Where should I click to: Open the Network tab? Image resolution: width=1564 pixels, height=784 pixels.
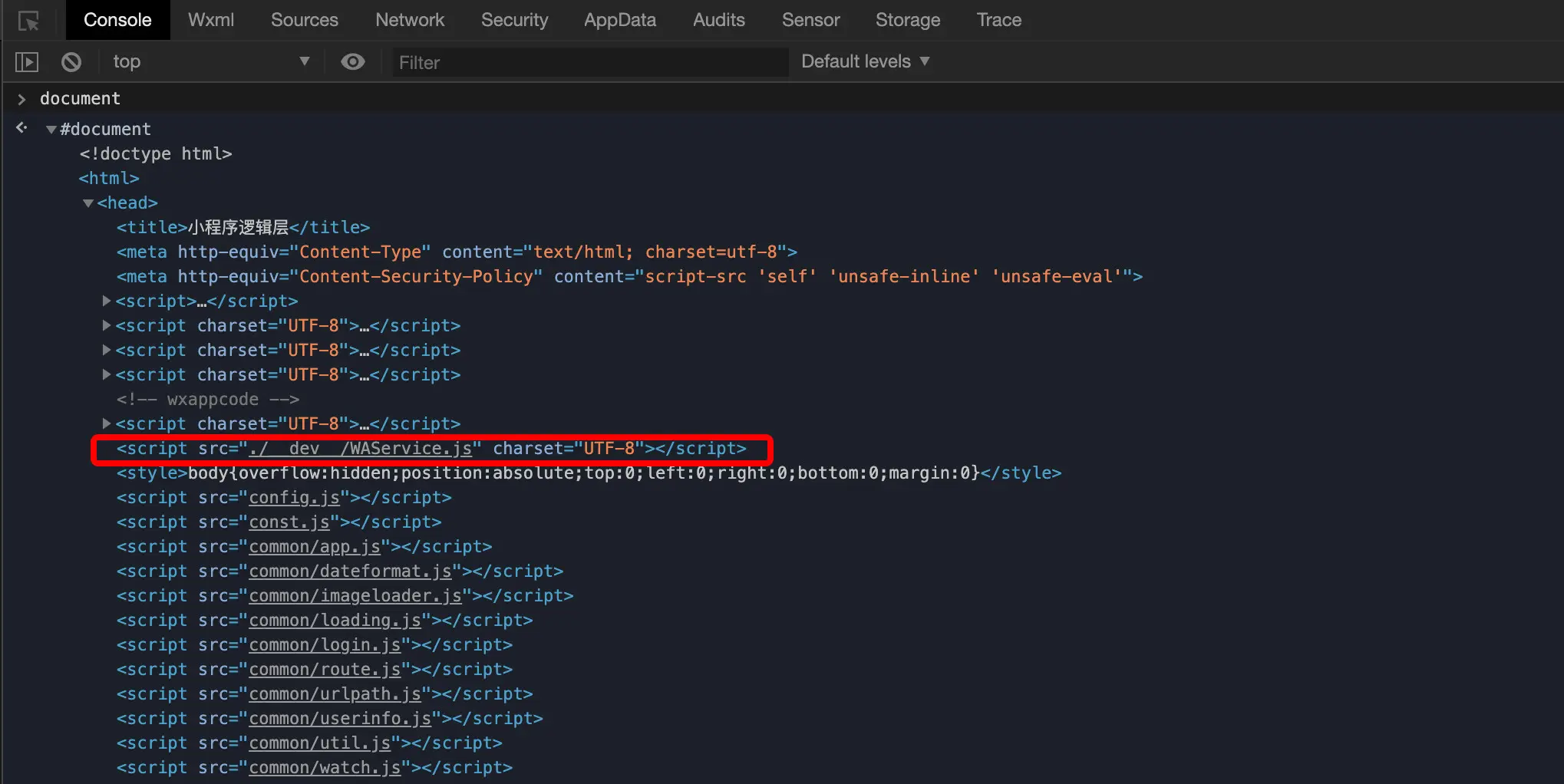tap(410, 20)
